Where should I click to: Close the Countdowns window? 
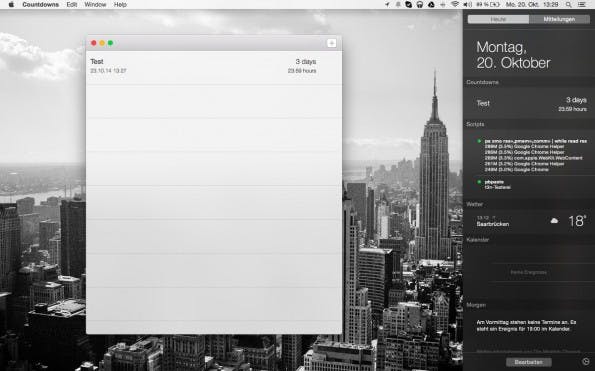(94, 43)
